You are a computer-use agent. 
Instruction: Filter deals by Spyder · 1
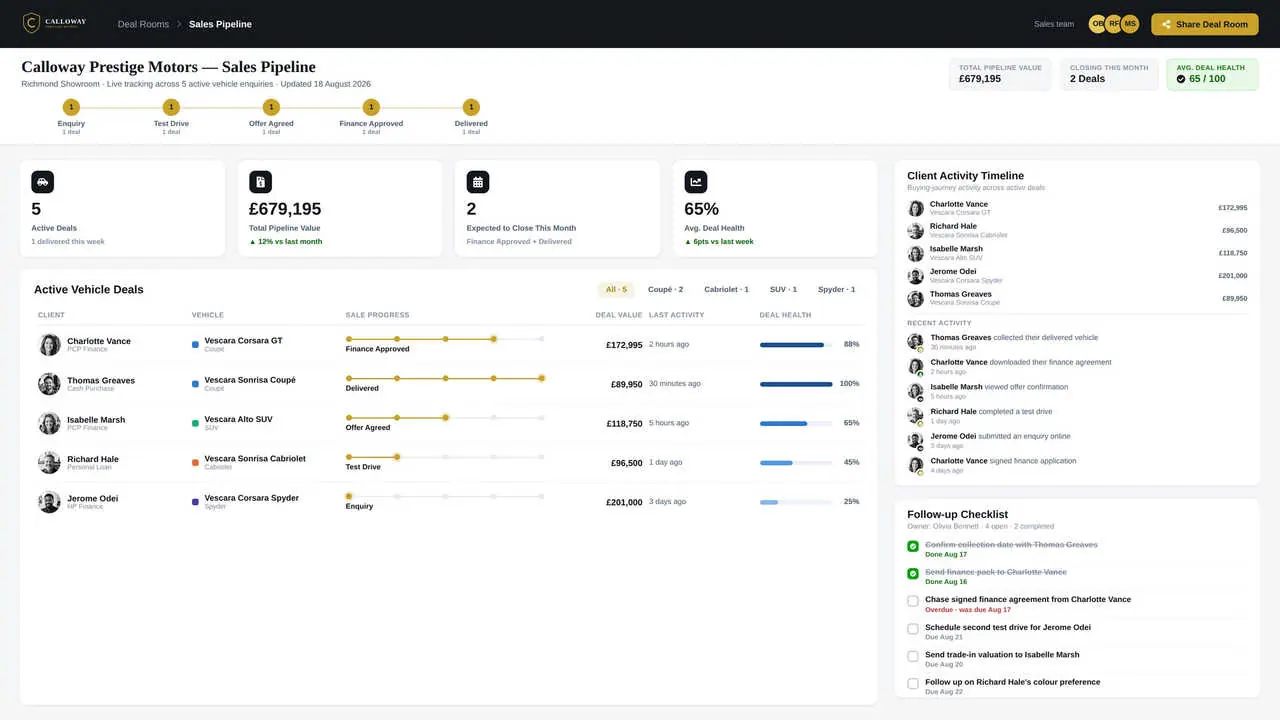point(836,290)
